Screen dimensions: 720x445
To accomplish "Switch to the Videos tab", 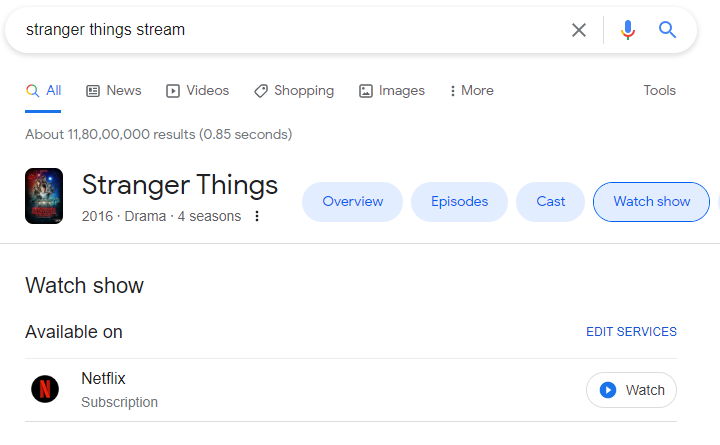I will pos(197,91).
